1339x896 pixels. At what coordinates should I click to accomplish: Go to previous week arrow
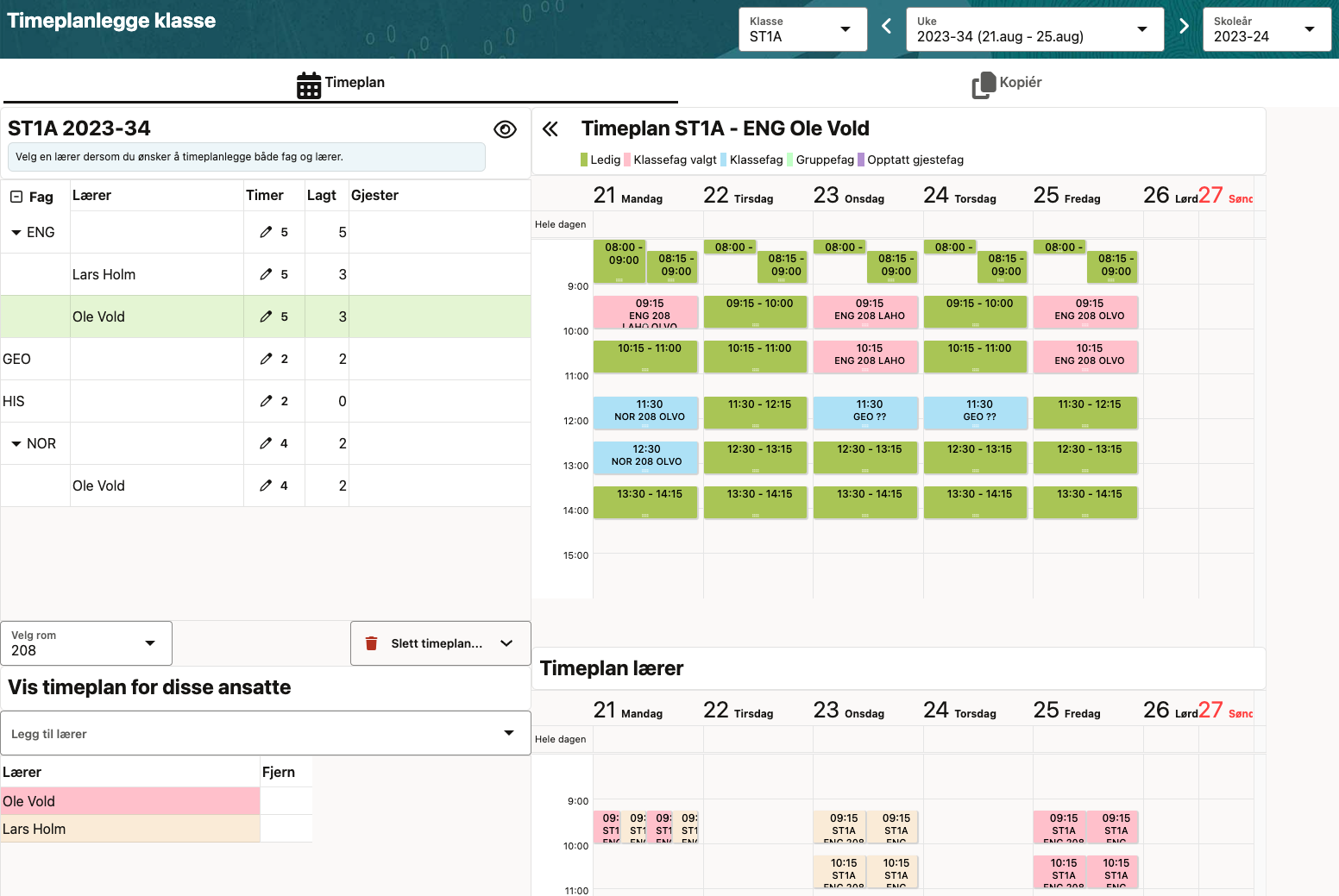[886, 27]
